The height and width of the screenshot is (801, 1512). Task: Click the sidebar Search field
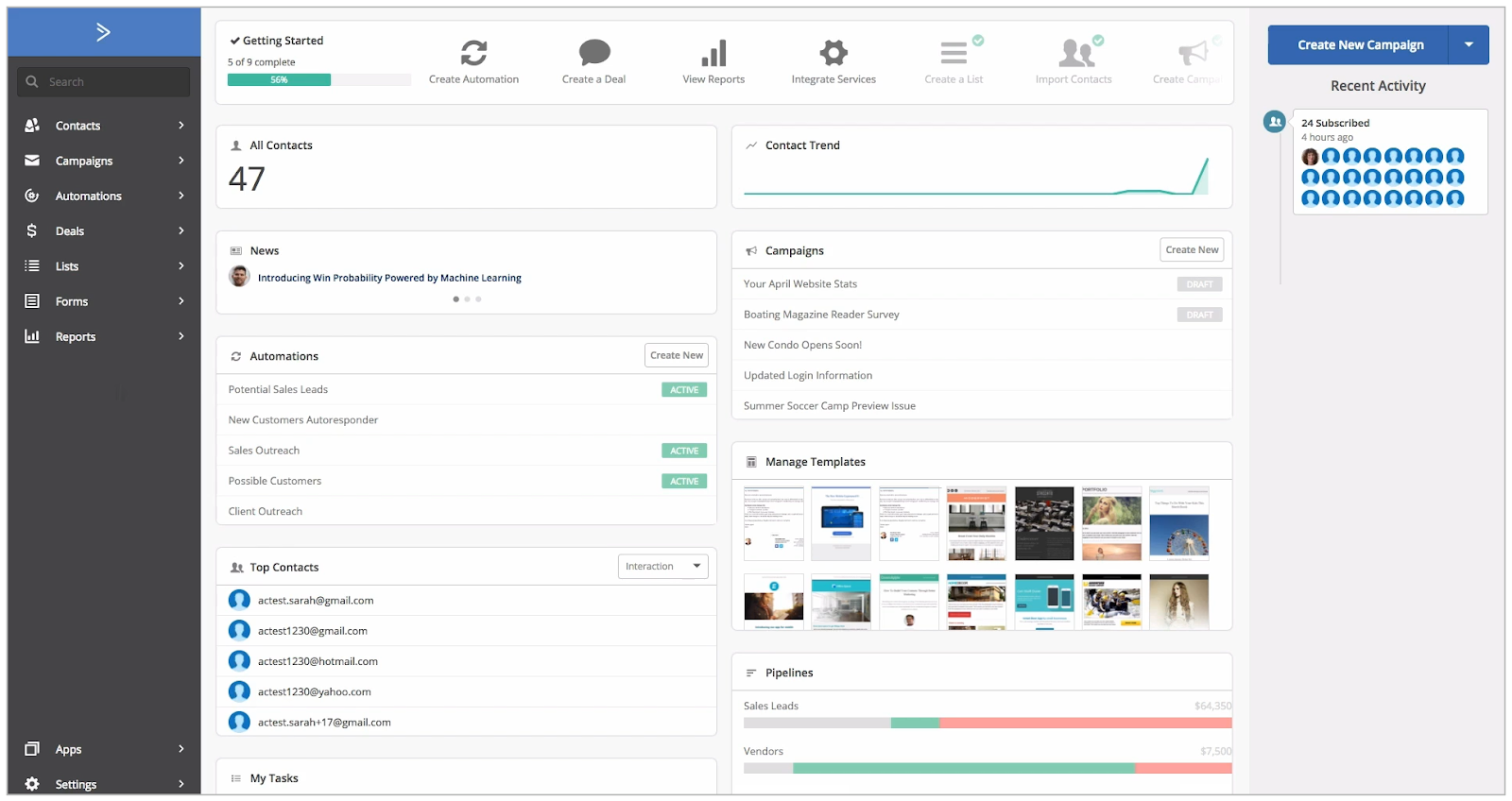[x=104, y=82]
